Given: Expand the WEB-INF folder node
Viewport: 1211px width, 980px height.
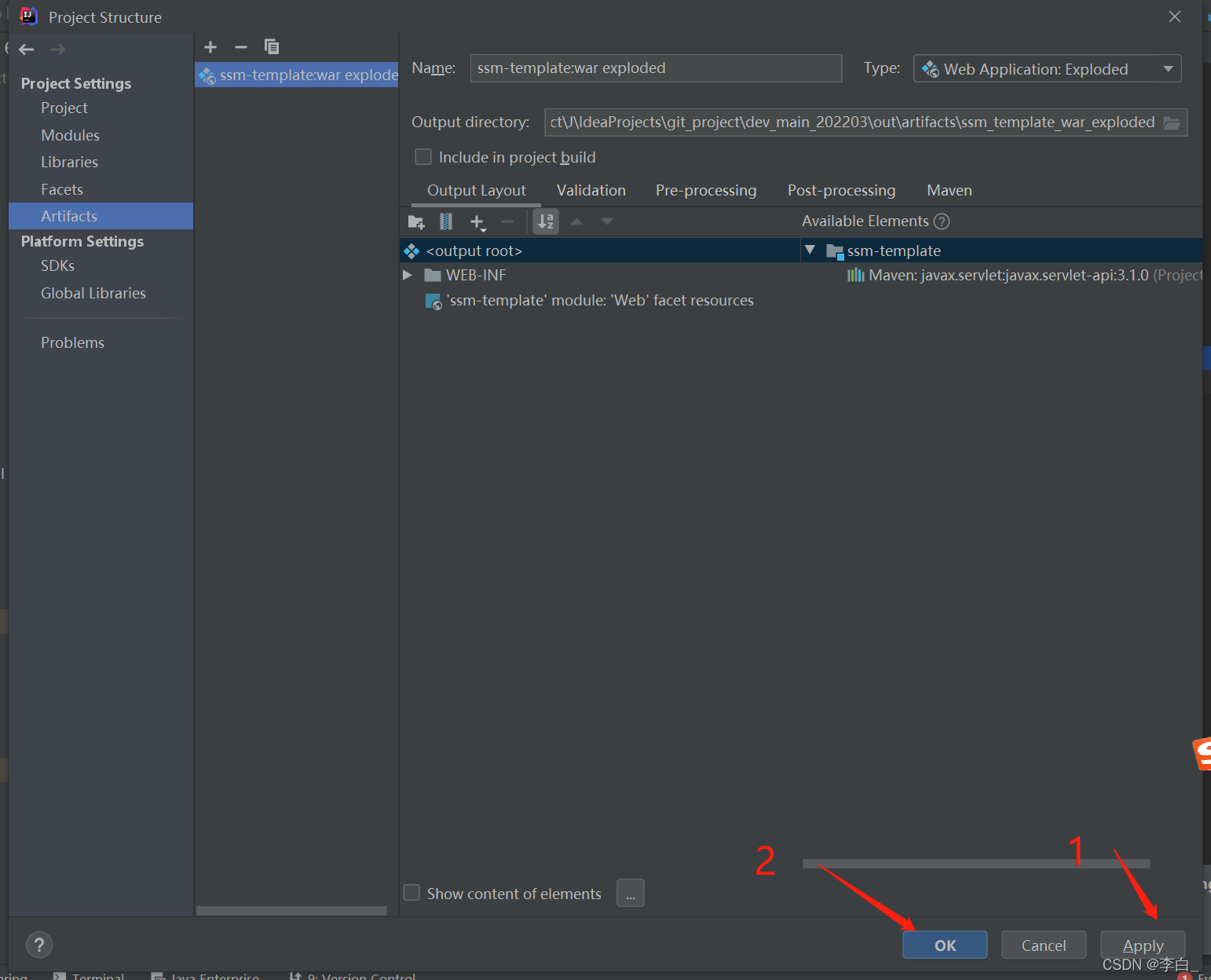Looking at the screenshot, I should 407,275.
